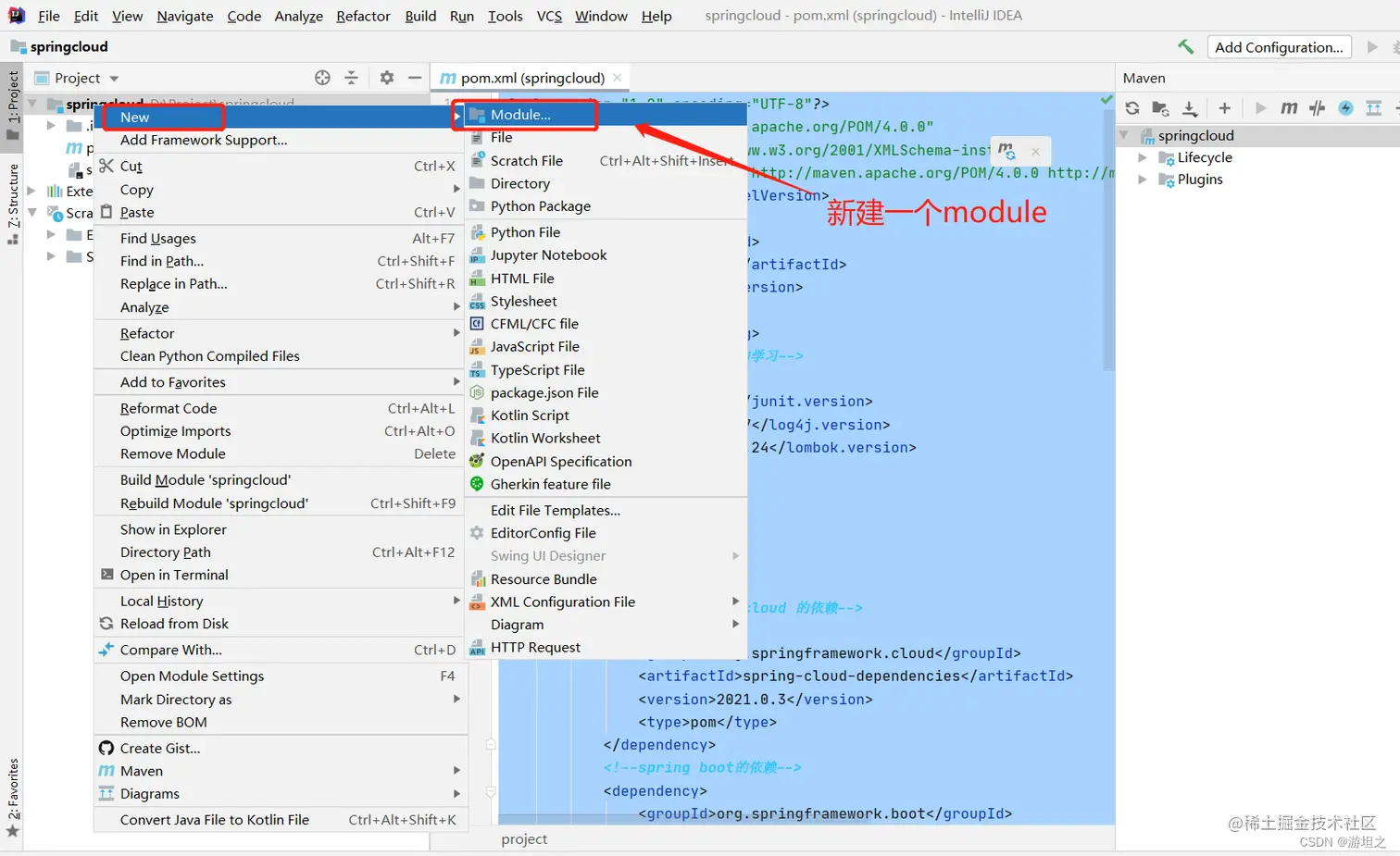Close the pom.xml editor tab

(x=618, y=78)
